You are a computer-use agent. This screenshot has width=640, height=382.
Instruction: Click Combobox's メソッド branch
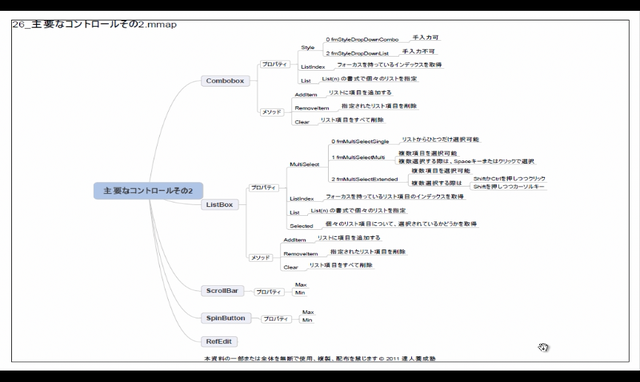[272, 112]
